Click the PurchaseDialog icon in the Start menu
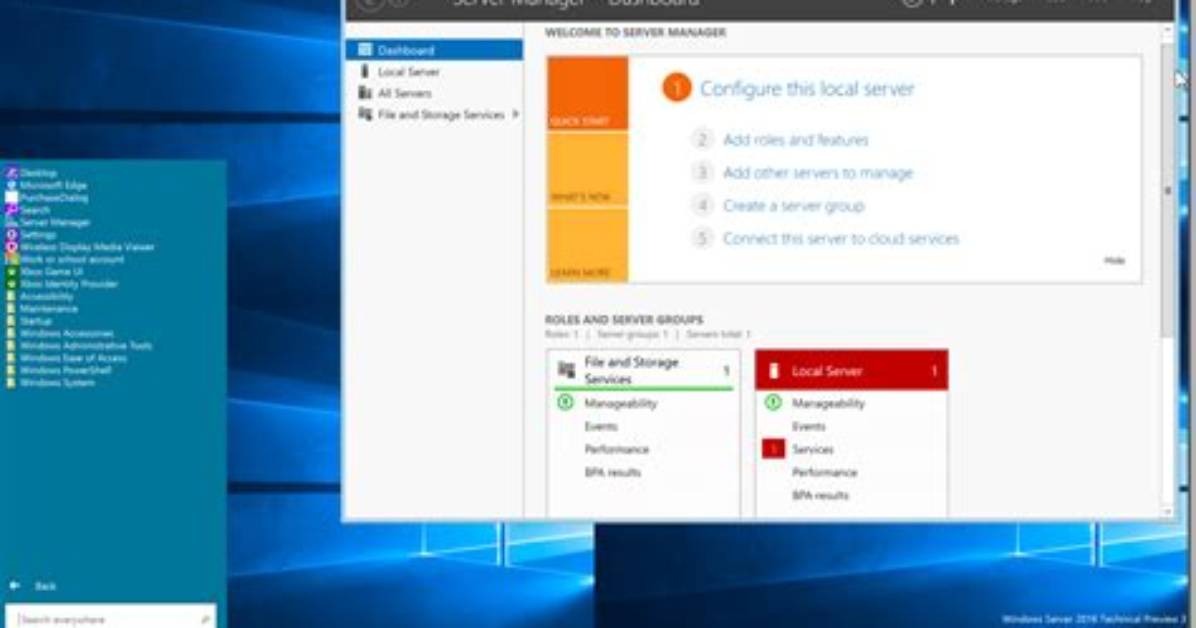This screenshot has width=1196, height=628. pos(11,198)
